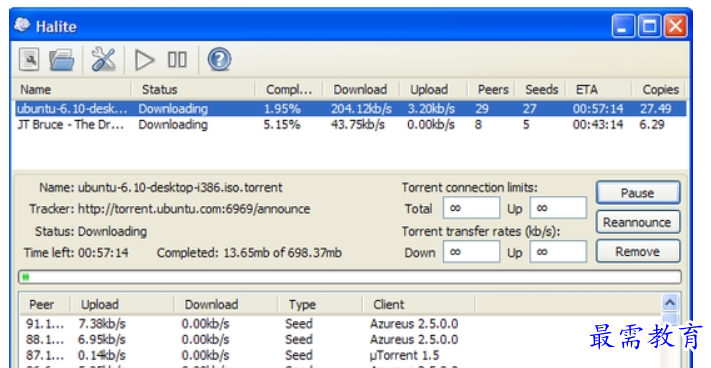
Task: Minimize the Halite window
Action: click(623, 25)
